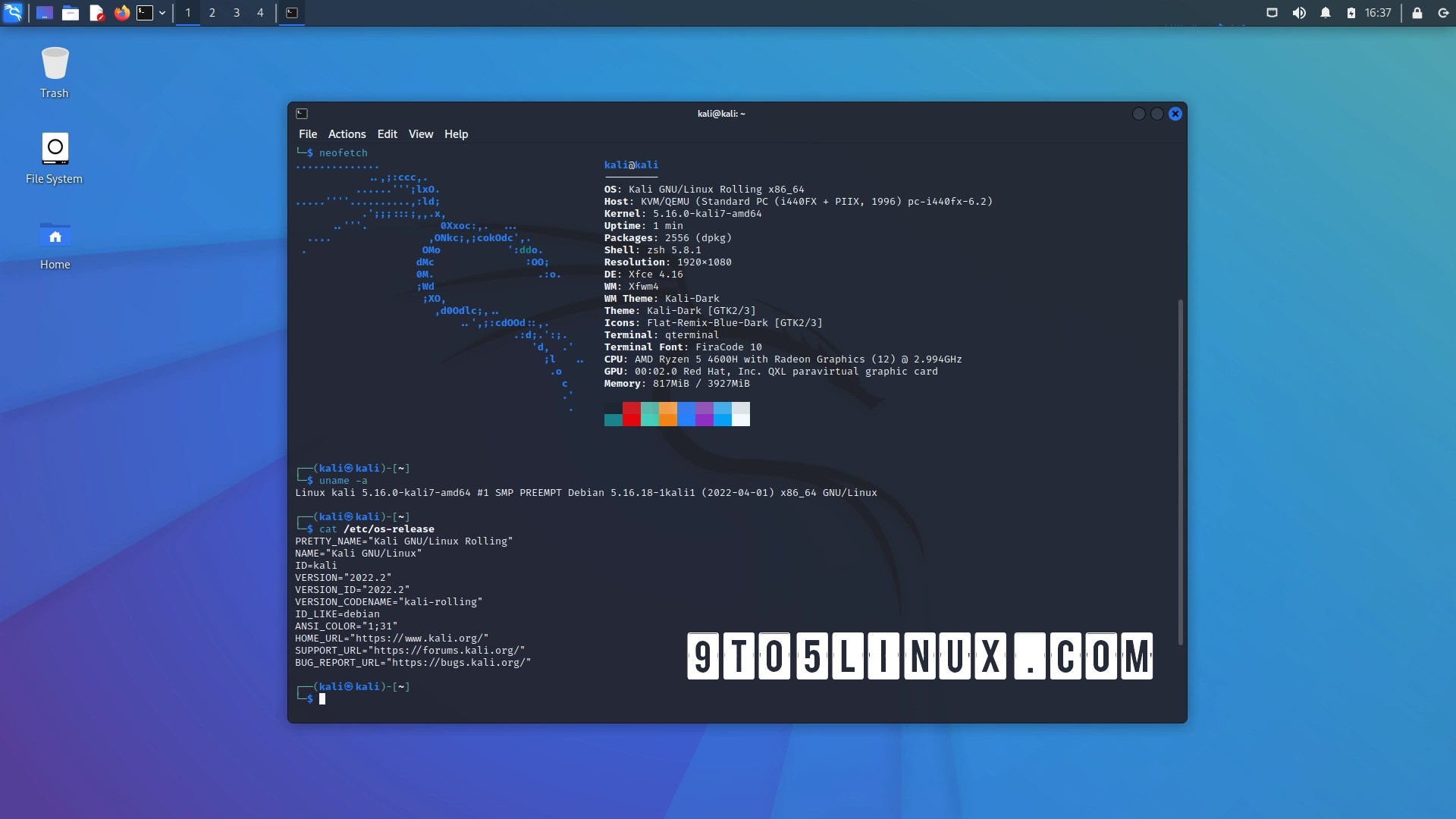Switch to workspace 3
1456x819 pixels.
pos(237,13)
